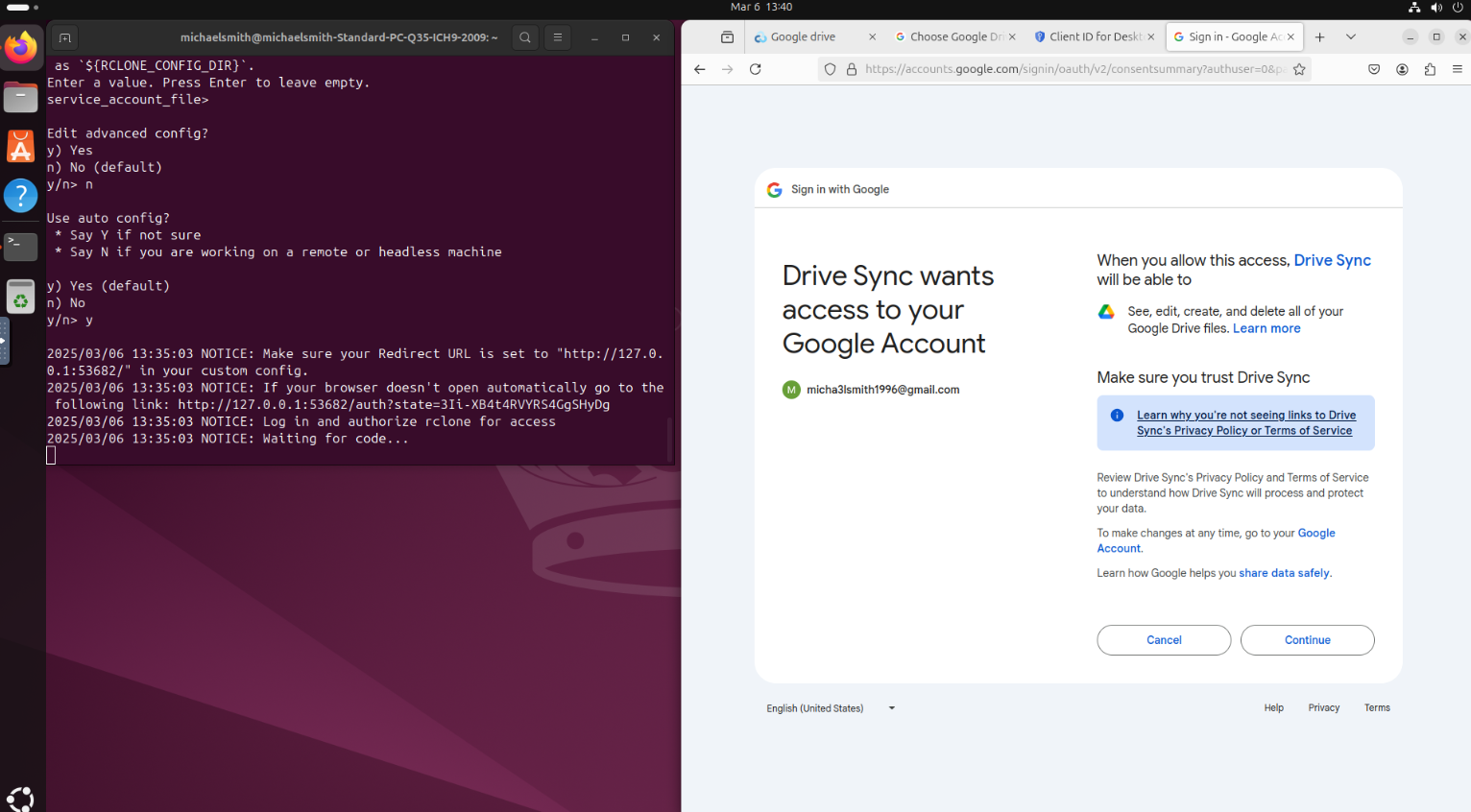Open the Learn more link
Viewport: 1471px width, 812px height.
1266,328
